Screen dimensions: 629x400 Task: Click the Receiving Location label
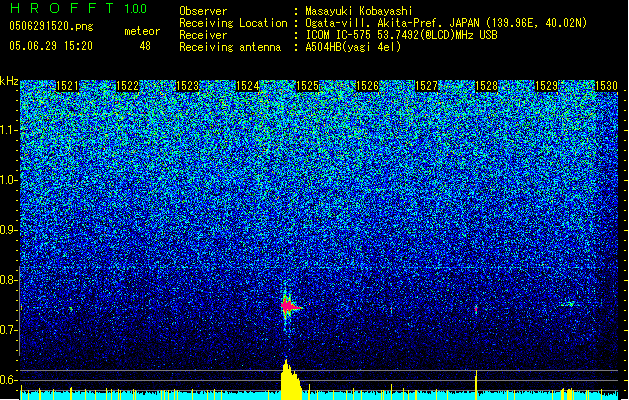tap(233, 23)
